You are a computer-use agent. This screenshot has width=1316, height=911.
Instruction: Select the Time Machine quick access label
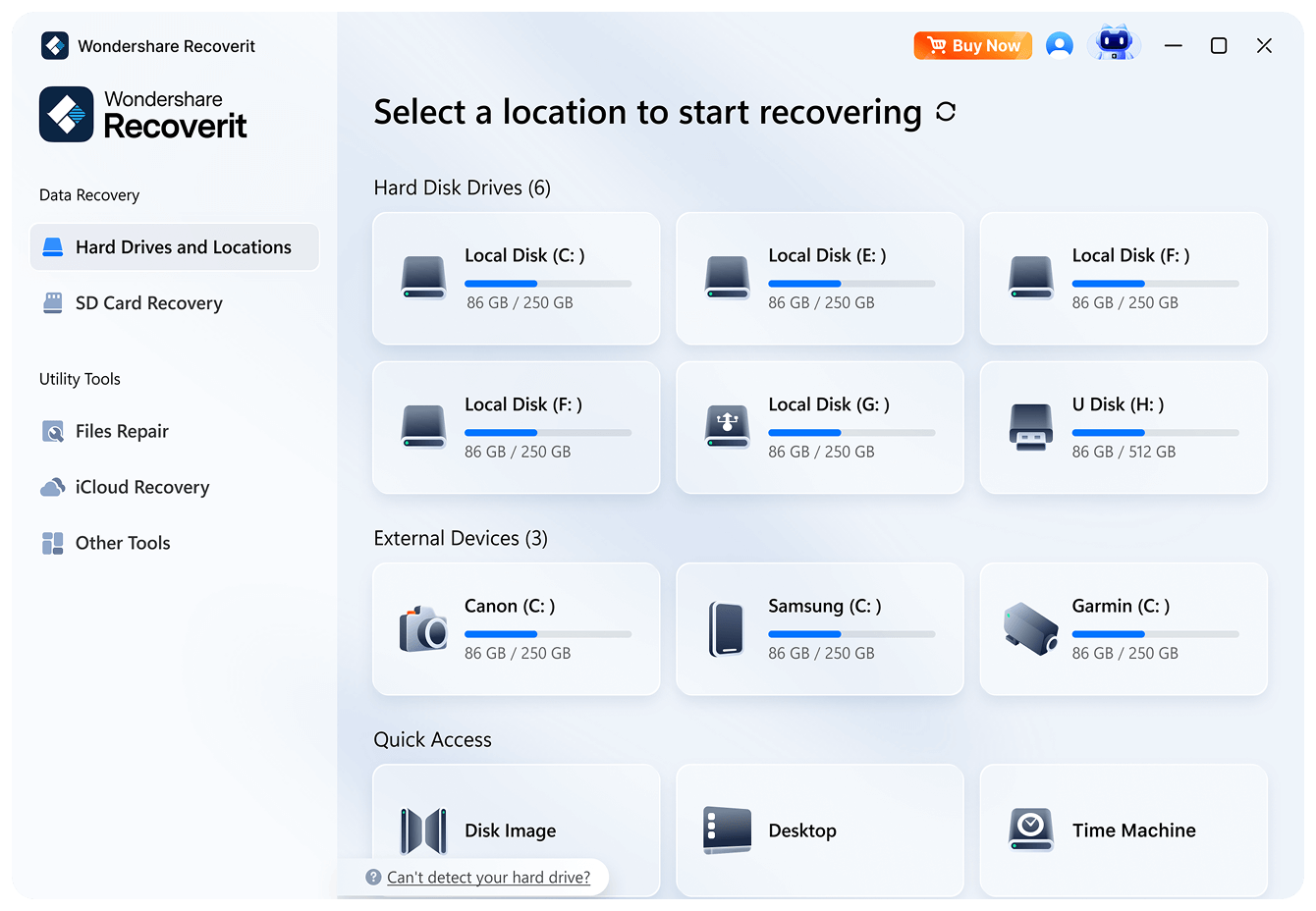pos(1134,831)
